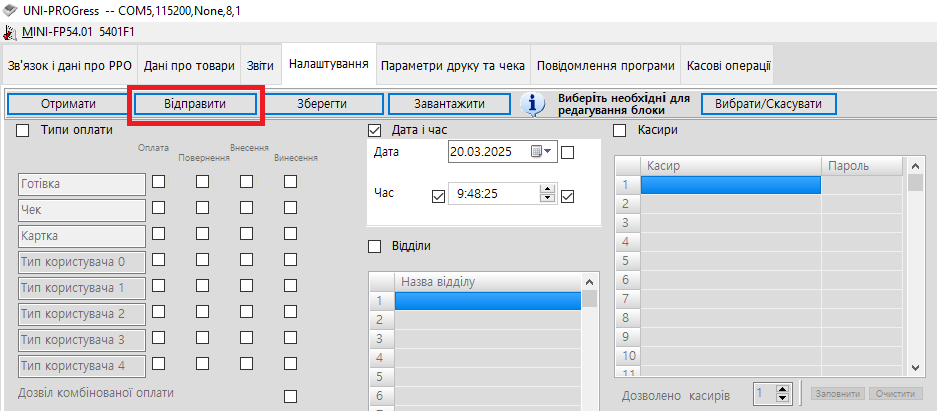Check Тип користувача 4 Повернення checkbox
937x411 pixels.
tap(203, 363)
